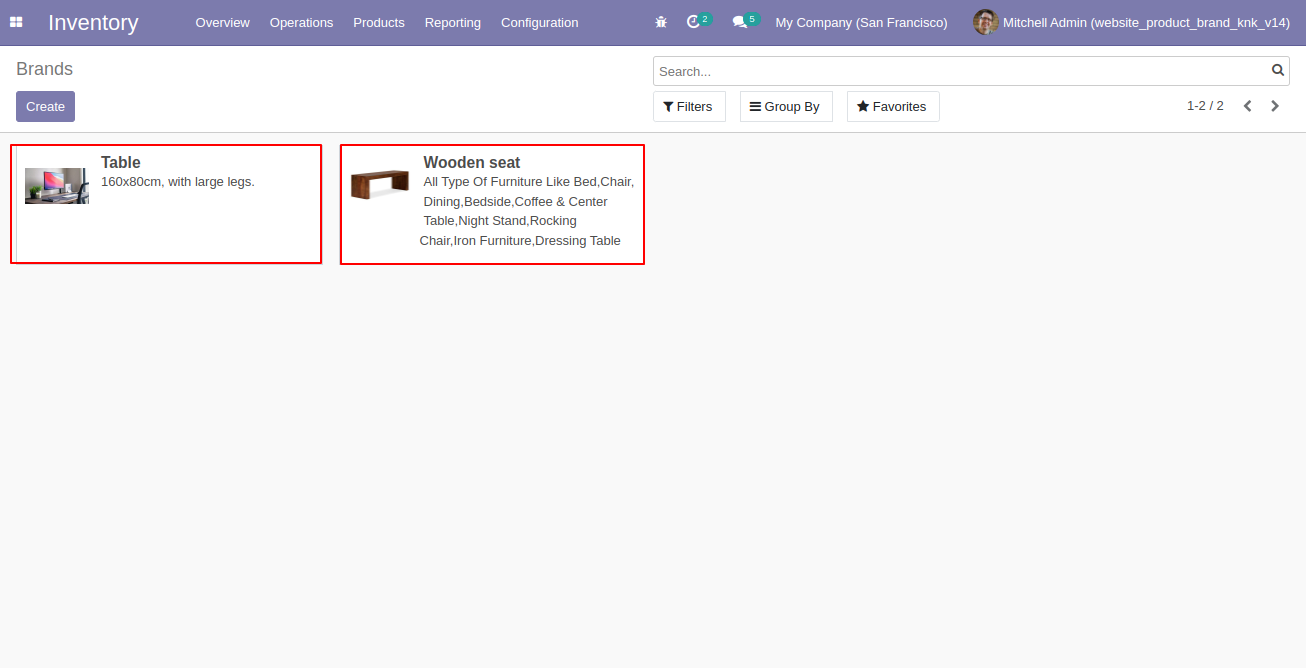Click the 160x80cm, with large legs description
Viewport: 1306px width, 668px height.
pos(178,181)
